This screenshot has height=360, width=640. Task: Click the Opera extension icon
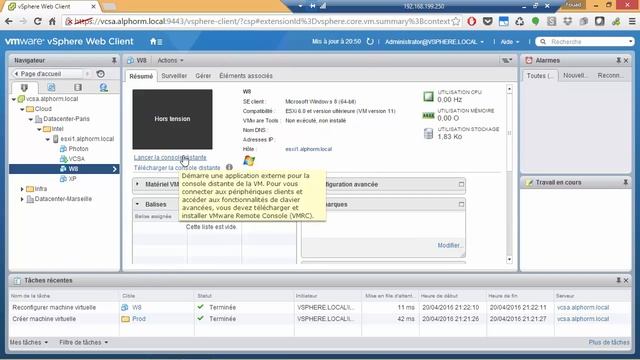tap(472, 21)
